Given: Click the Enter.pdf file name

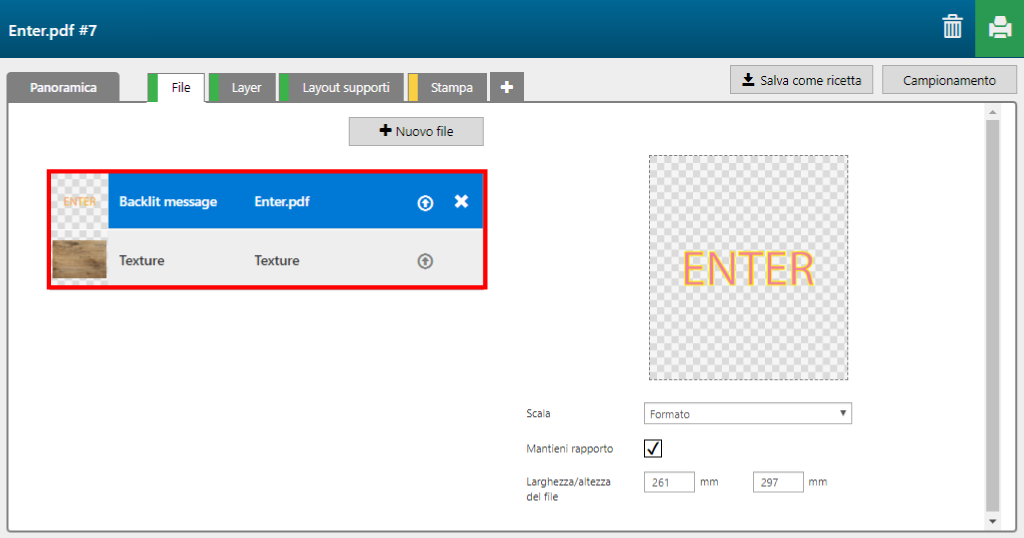Looking at the screenshot, I should pos(282,202).
